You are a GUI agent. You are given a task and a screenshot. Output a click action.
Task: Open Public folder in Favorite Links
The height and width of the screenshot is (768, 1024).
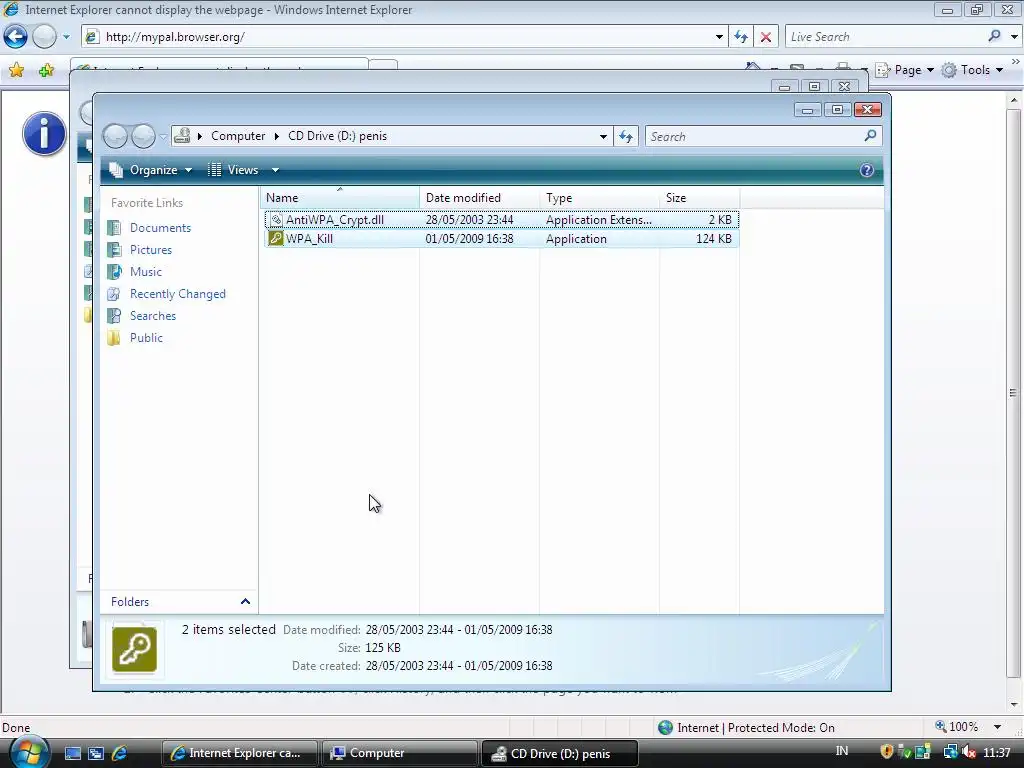pos(146,338)
